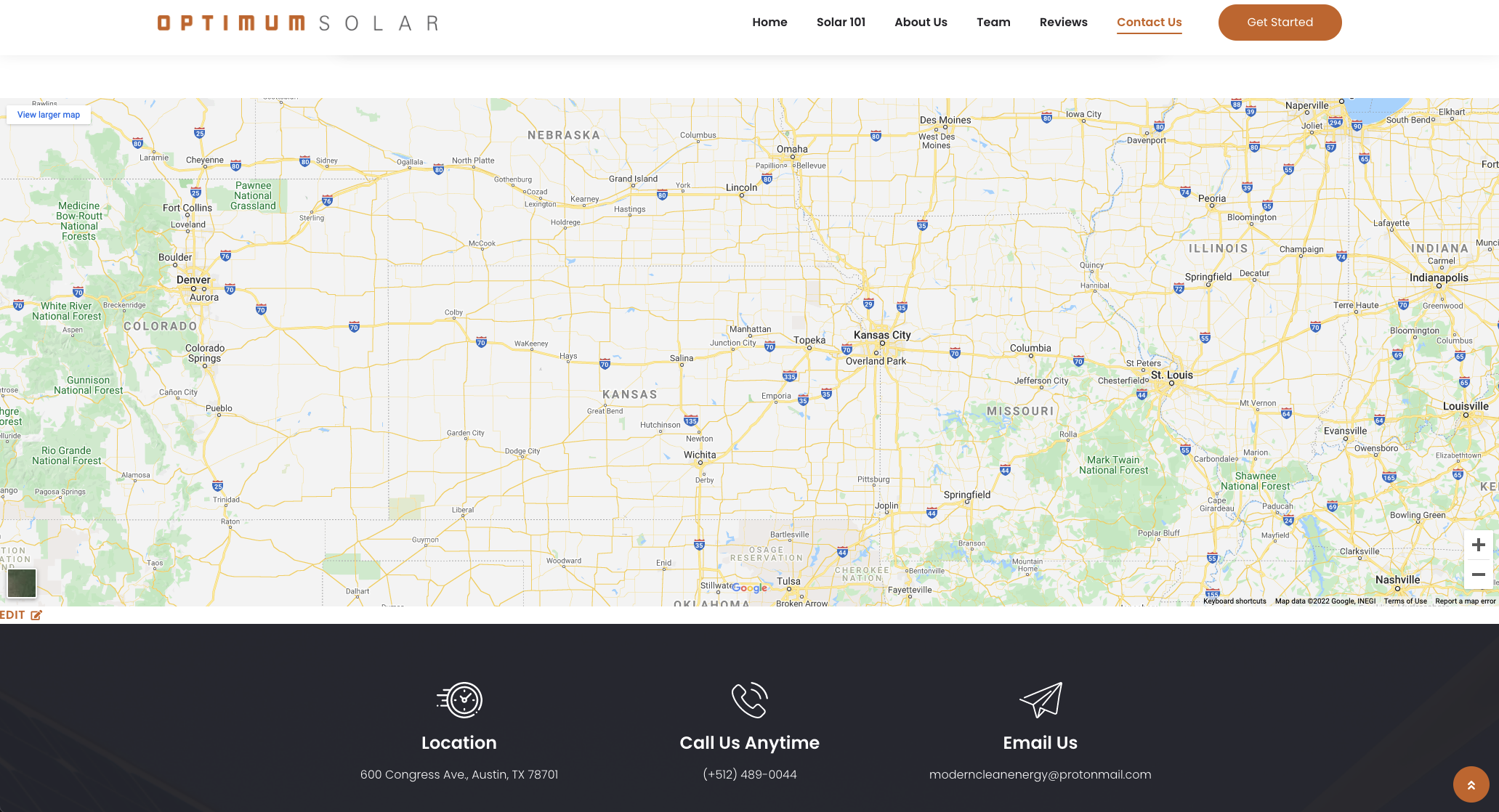Click Nashville on the map
The image size is (1499, 812).
[1397, 580]
